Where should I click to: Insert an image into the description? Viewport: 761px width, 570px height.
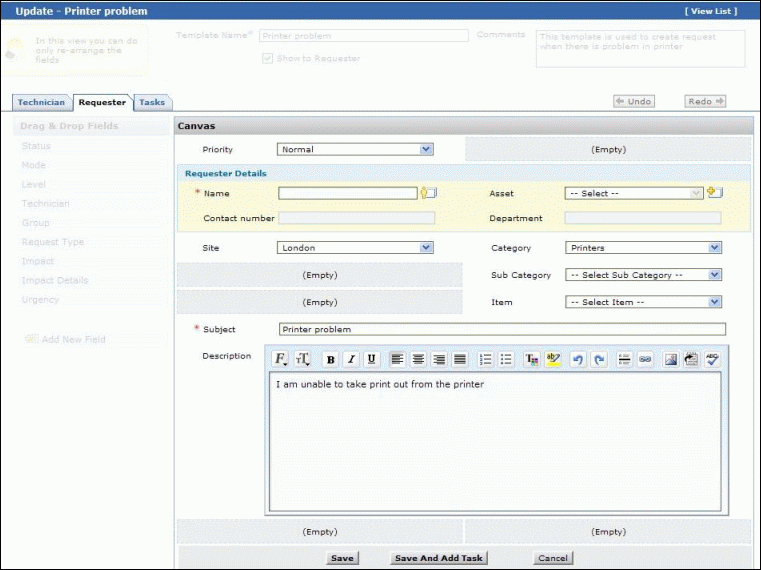coord(671,359)
